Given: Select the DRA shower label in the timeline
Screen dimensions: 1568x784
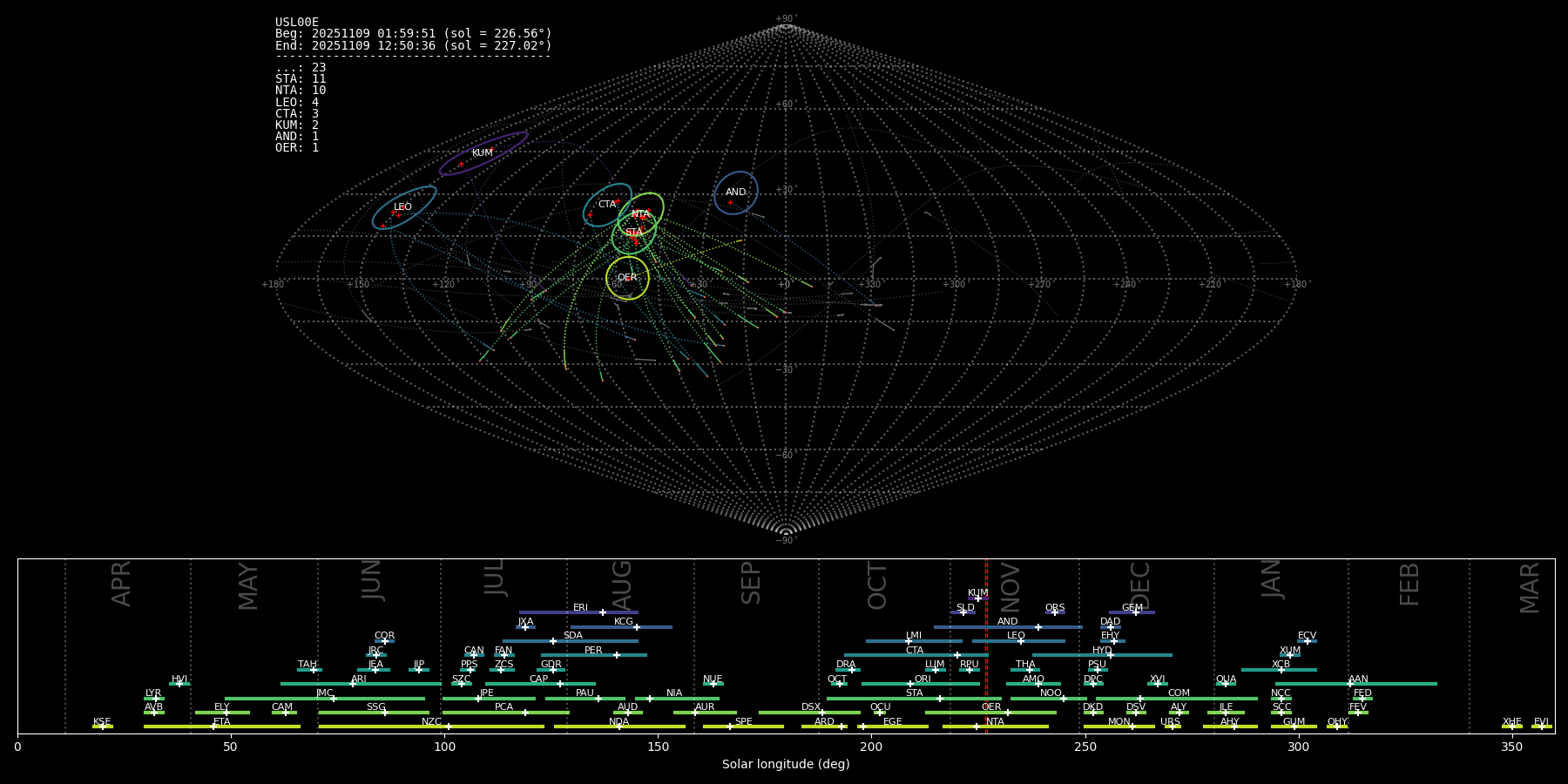Looking at the screenshot, I should [846, 665].
